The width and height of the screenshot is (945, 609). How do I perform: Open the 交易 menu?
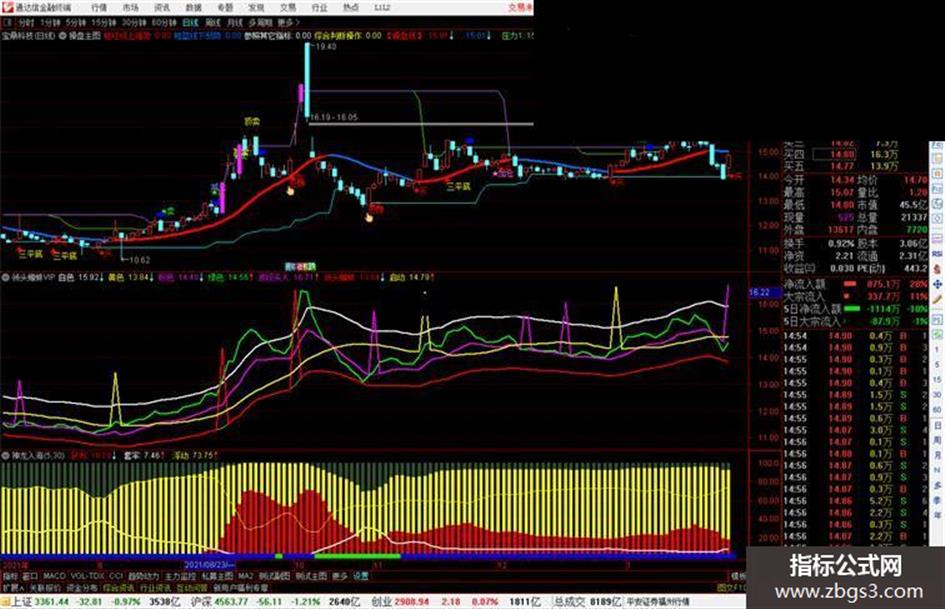288,8
